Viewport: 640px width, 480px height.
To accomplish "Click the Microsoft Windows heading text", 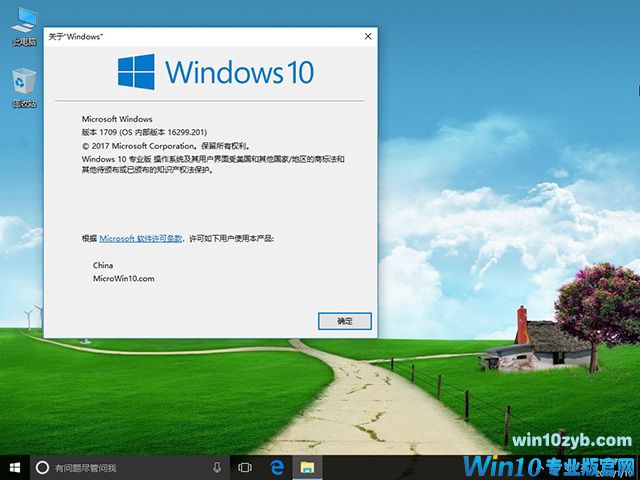I will click(x=117, y=118).
